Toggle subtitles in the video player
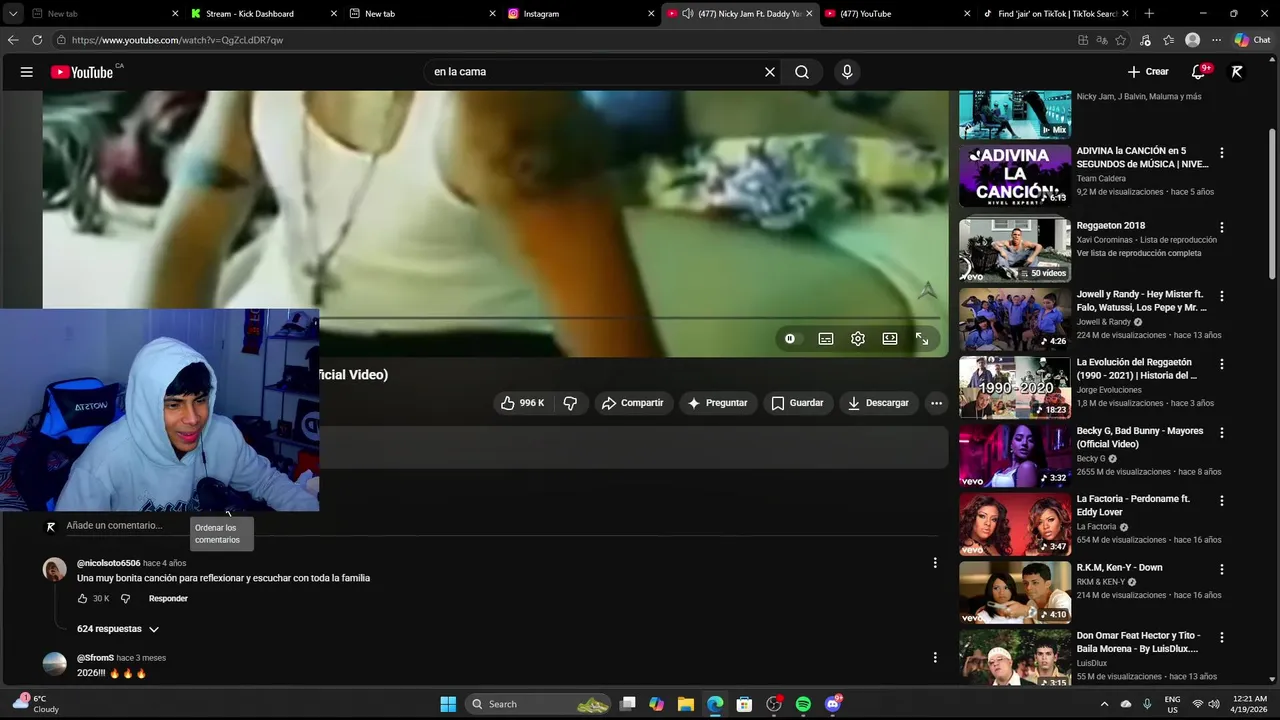This screenshot has width=1280, height=720. click(826, 339)
